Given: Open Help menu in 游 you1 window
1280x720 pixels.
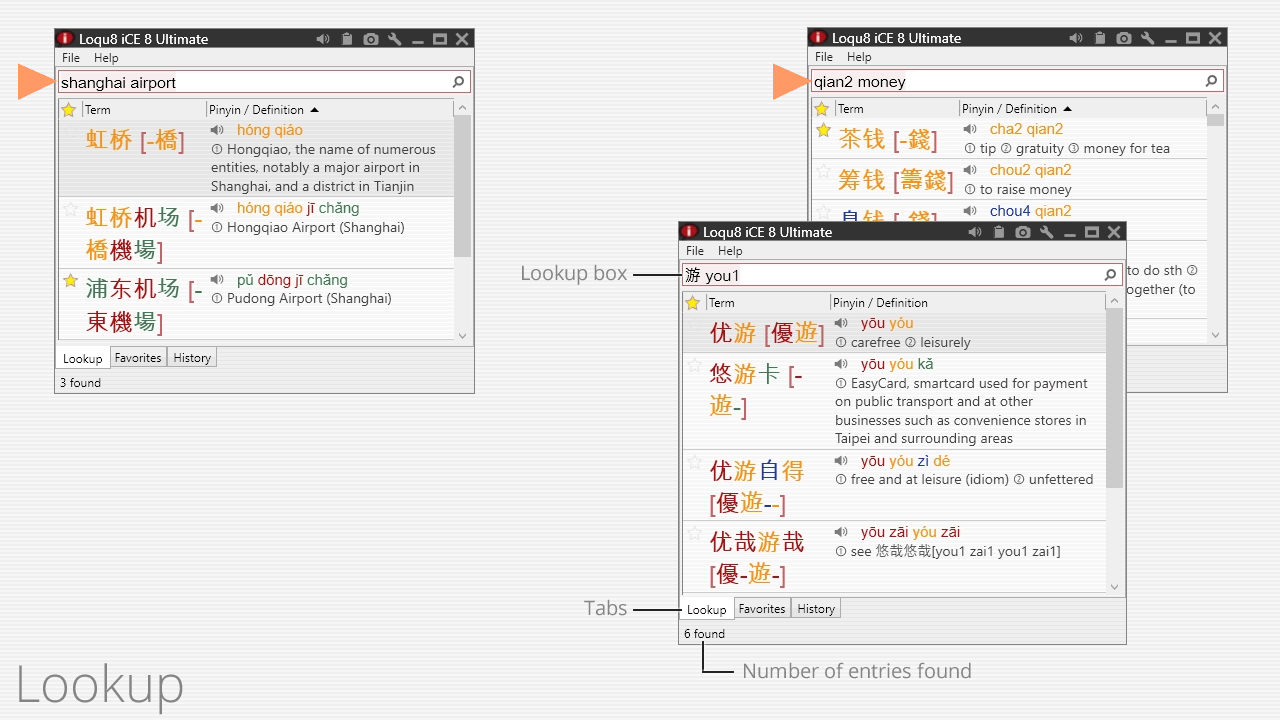Looking at the screenshot, I should click(730, 251).
